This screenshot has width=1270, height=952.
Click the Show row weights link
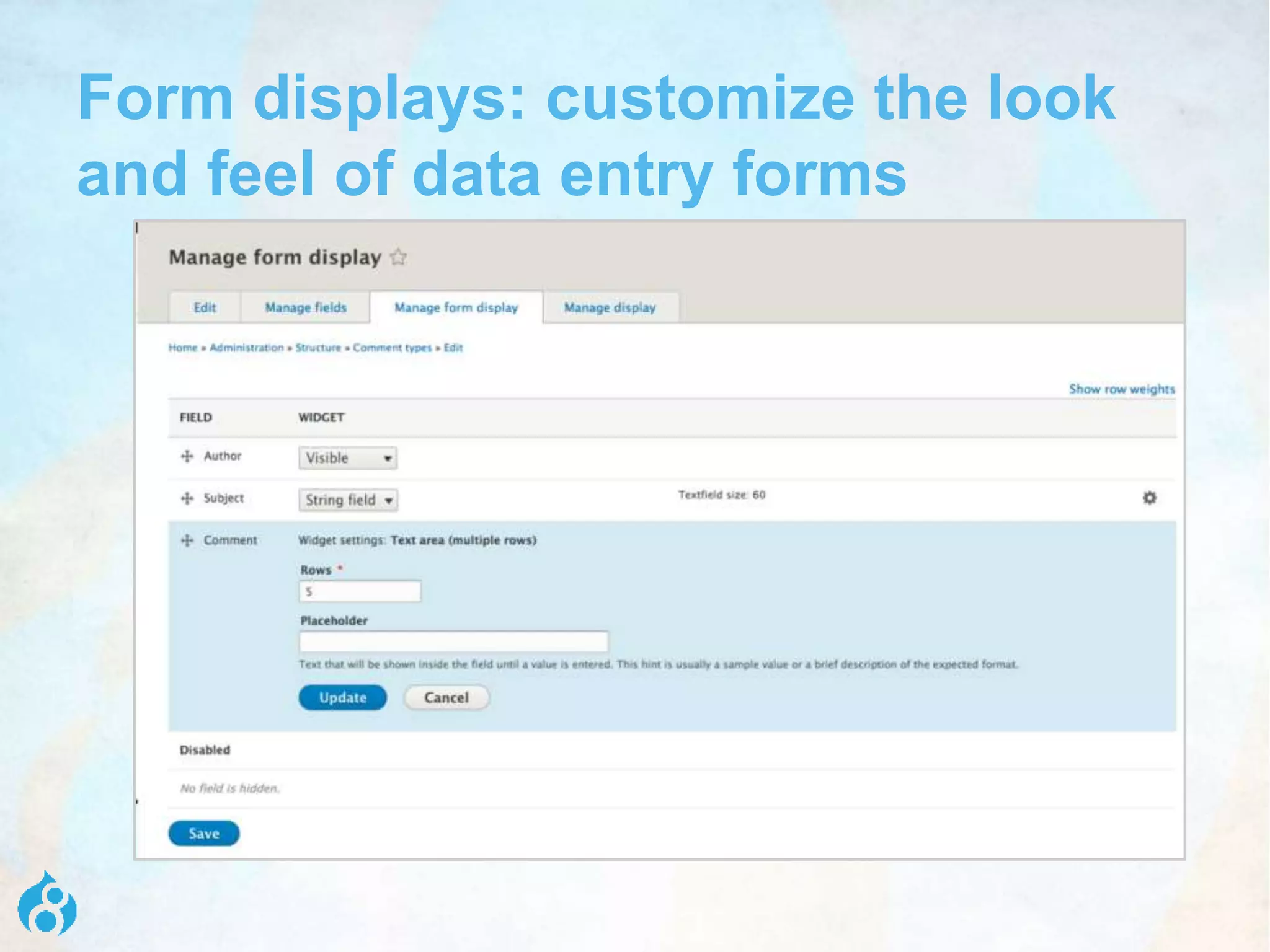pyautogui.click(x=1122, y=389)
